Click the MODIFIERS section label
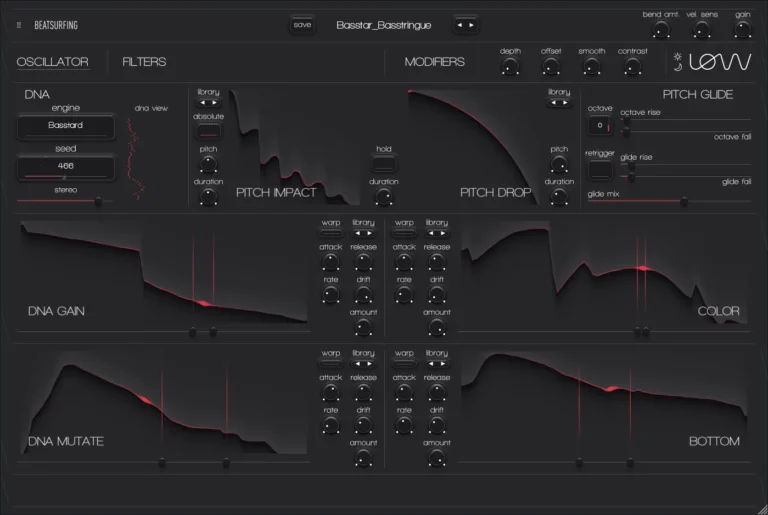This screenshot has width=768, height=515. [434, 62]
